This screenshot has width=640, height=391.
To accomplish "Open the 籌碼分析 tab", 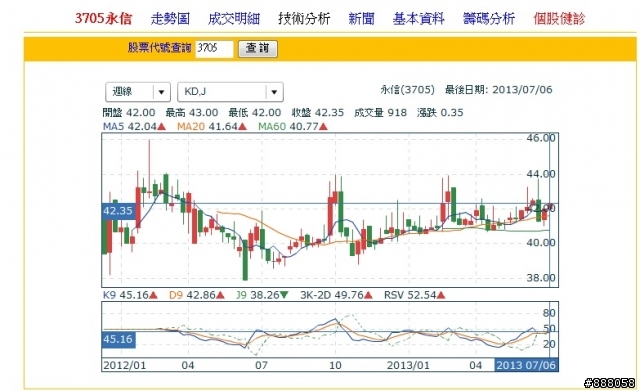I will tap(489, 18).
